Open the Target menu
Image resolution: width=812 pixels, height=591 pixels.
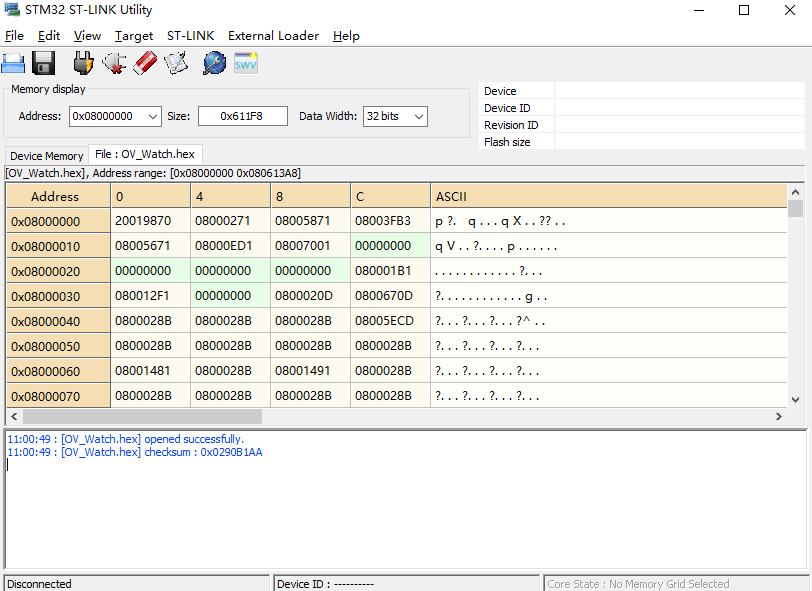click(x=133, y=36)
